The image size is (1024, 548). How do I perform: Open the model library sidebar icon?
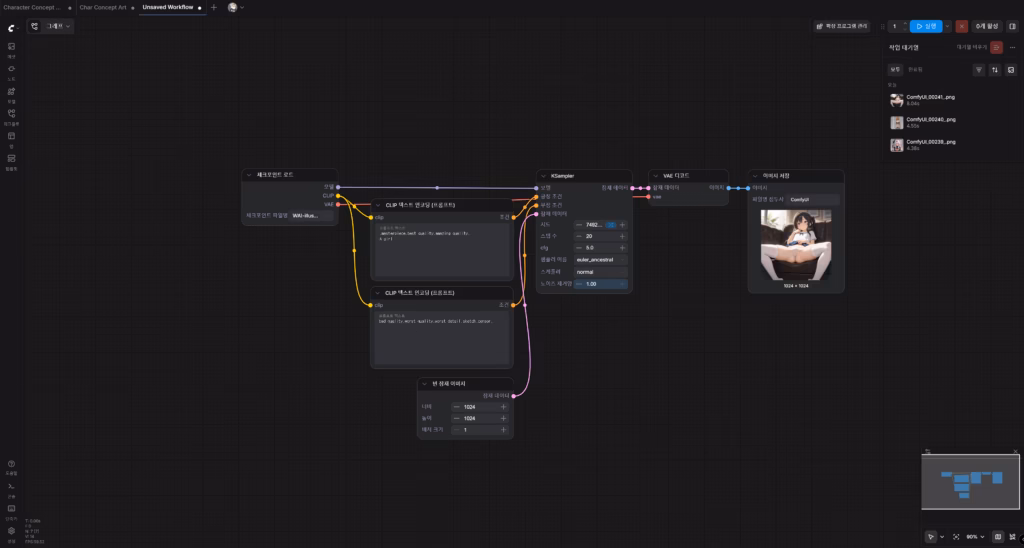click(x=11, y=93)
